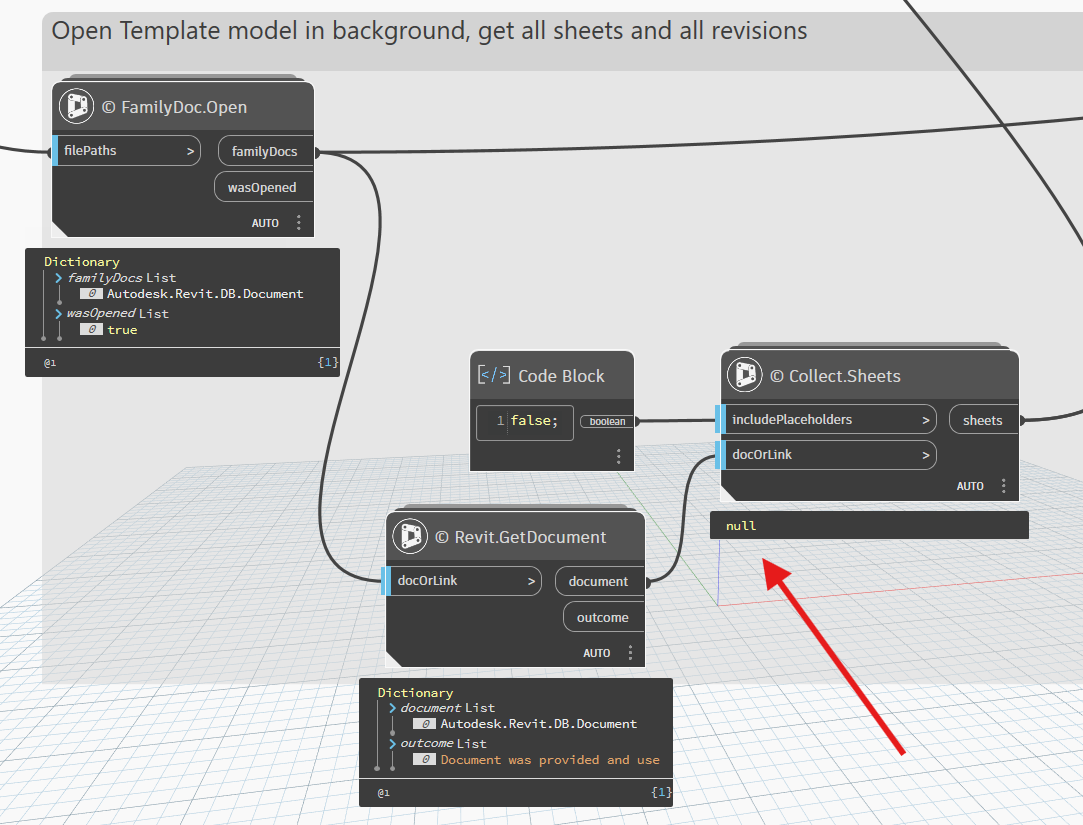Click the Dictionary header in FamilyDoc.Open preview
The image size is (1083, 825).
click(82, 262)
